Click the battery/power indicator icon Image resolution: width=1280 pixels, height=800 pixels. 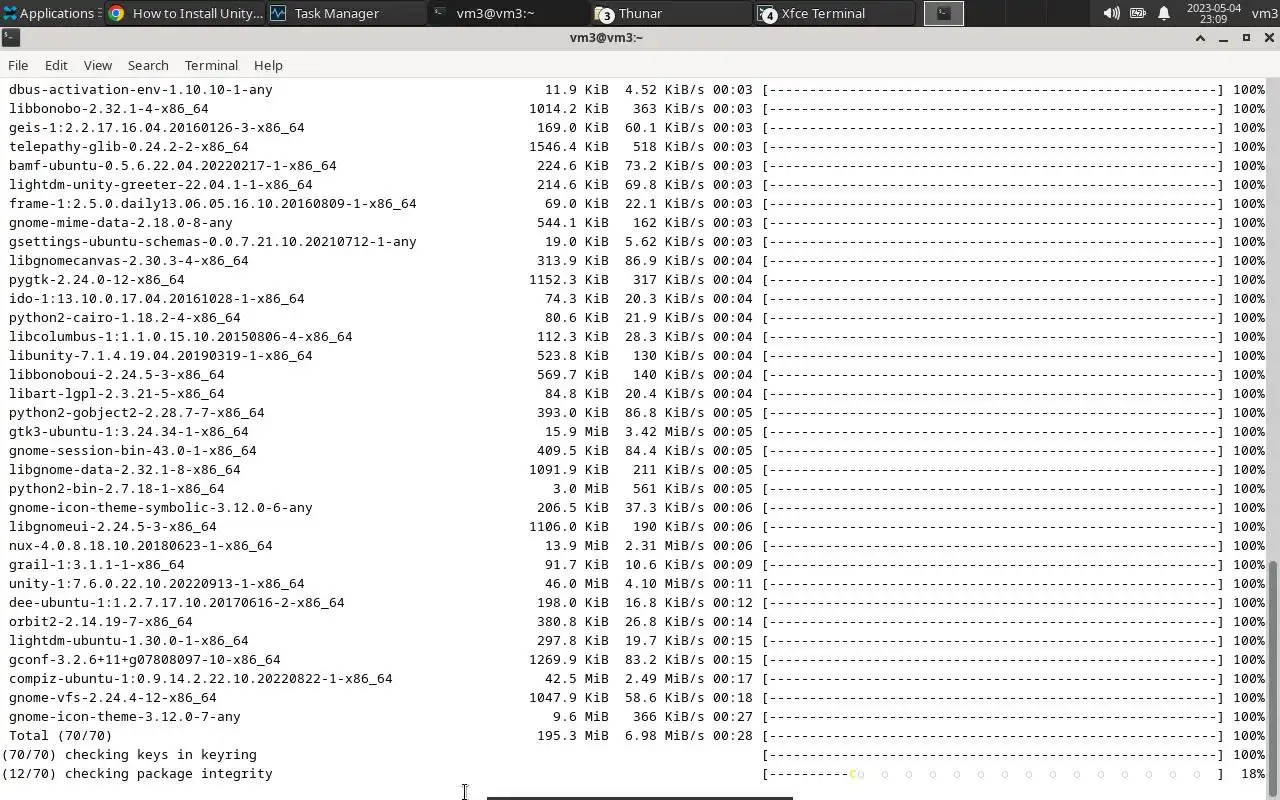pyautogui.click(x=1138, y=13)
